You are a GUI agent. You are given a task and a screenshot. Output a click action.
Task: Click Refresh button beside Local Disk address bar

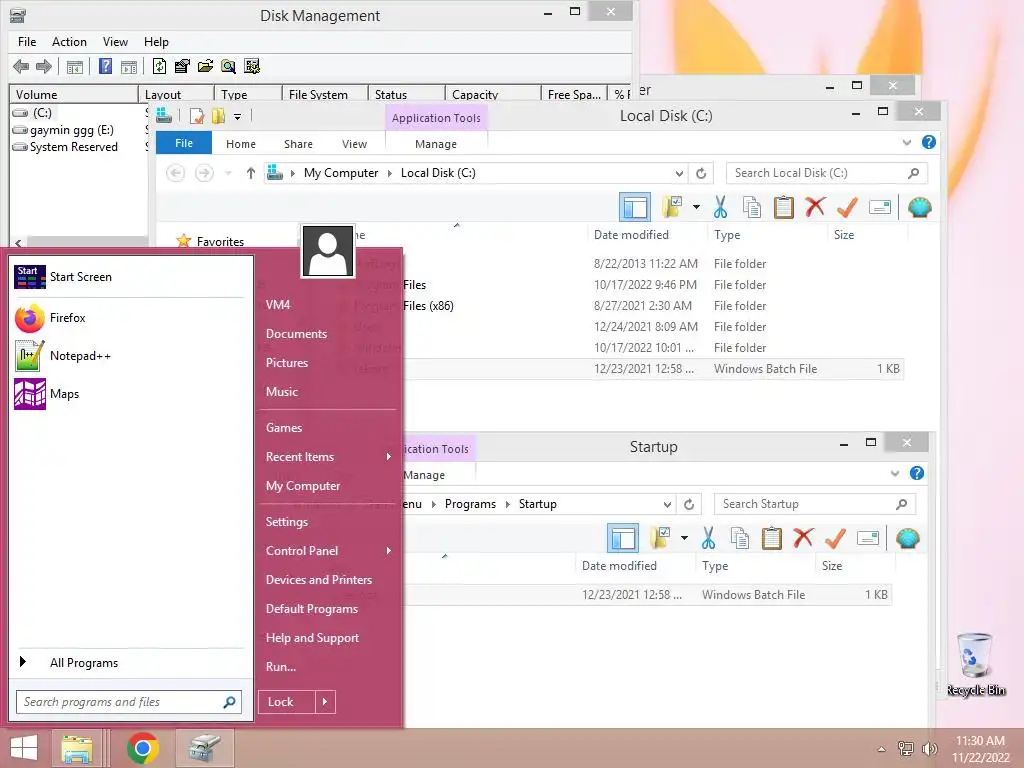[701, 173]
